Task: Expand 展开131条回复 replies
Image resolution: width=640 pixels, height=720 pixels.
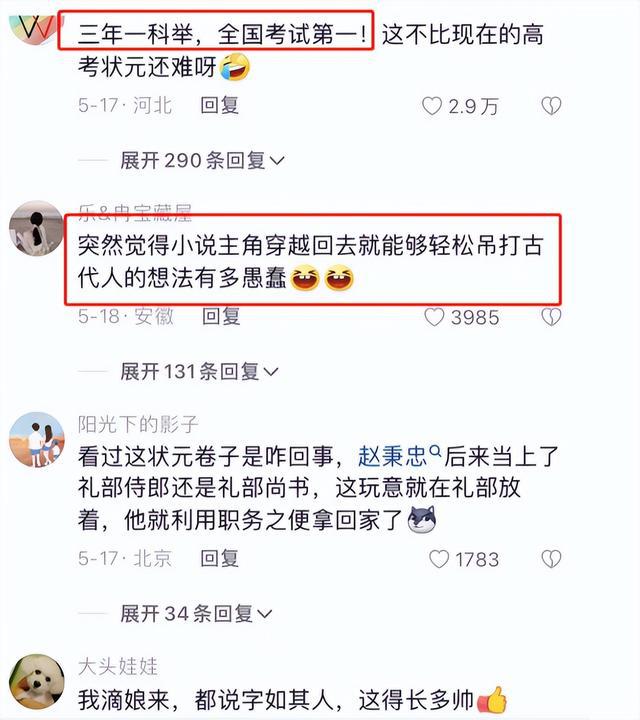Action: 199,371
